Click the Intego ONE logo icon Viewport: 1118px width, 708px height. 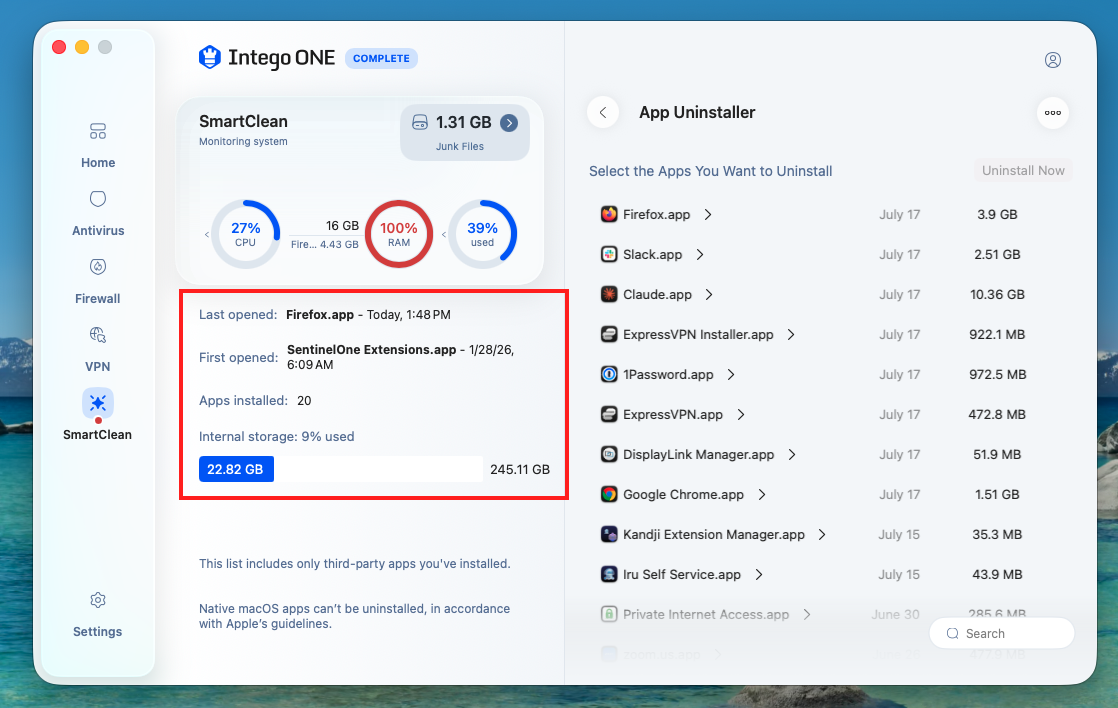pyautogui.click(x=210, y=57)
